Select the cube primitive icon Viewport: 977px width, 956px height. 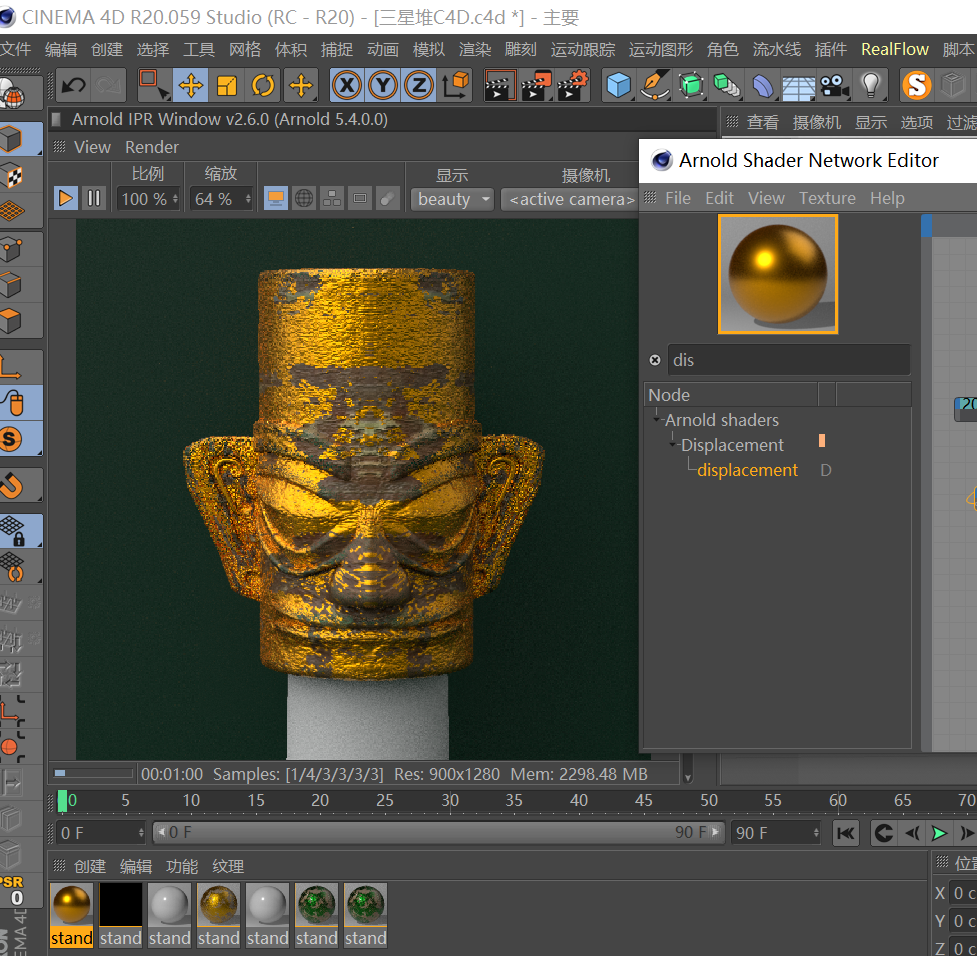618,87
